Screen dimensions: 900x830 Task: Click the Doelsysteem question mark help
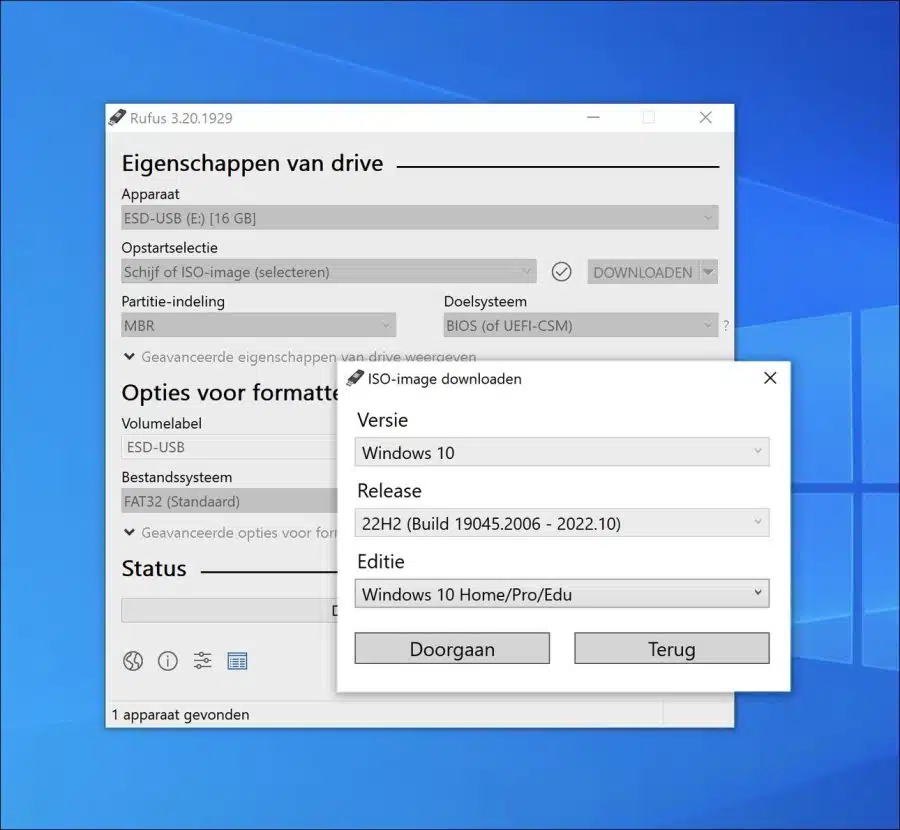[x=726, y=325]
